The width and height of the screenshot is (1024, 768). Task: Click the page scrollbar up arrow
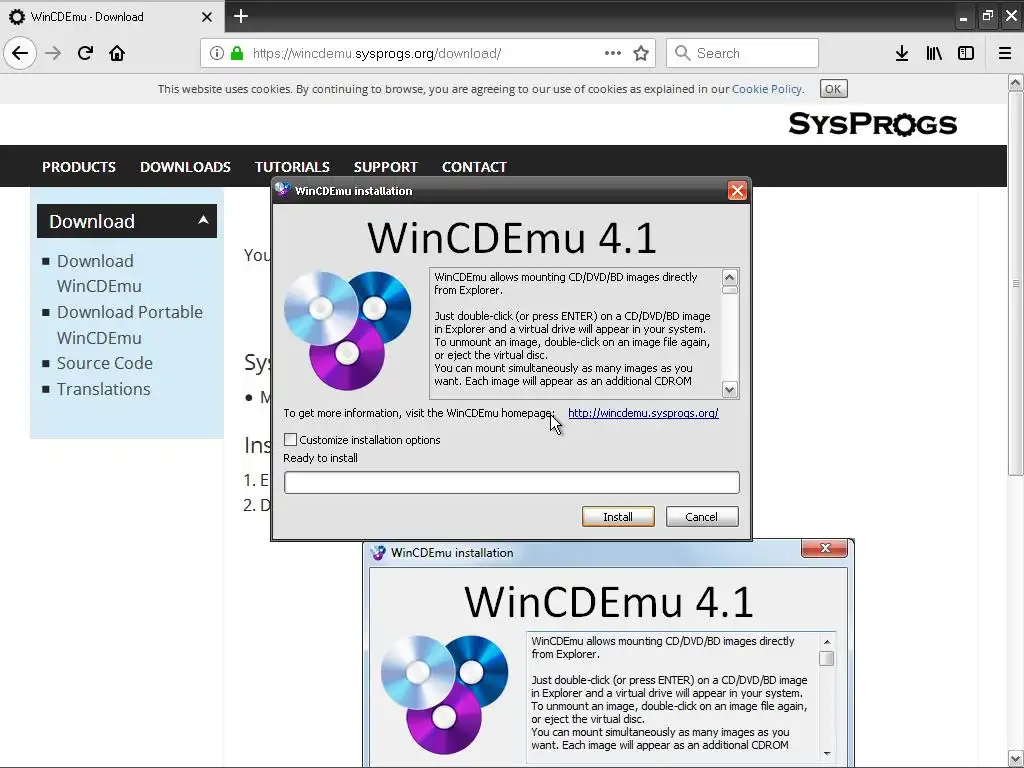pos(1015,82)
